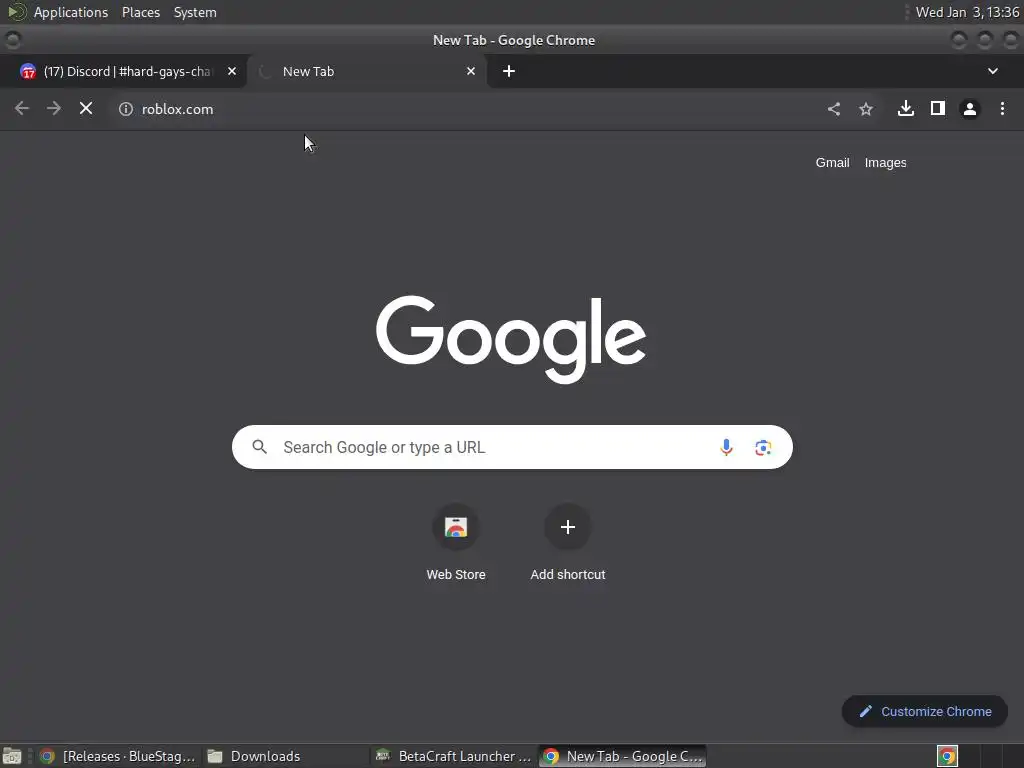Image resolution: width=1024 pixels, height=768 pixels.
Task: Share this page icon in address bar
Action: point(834,109)
